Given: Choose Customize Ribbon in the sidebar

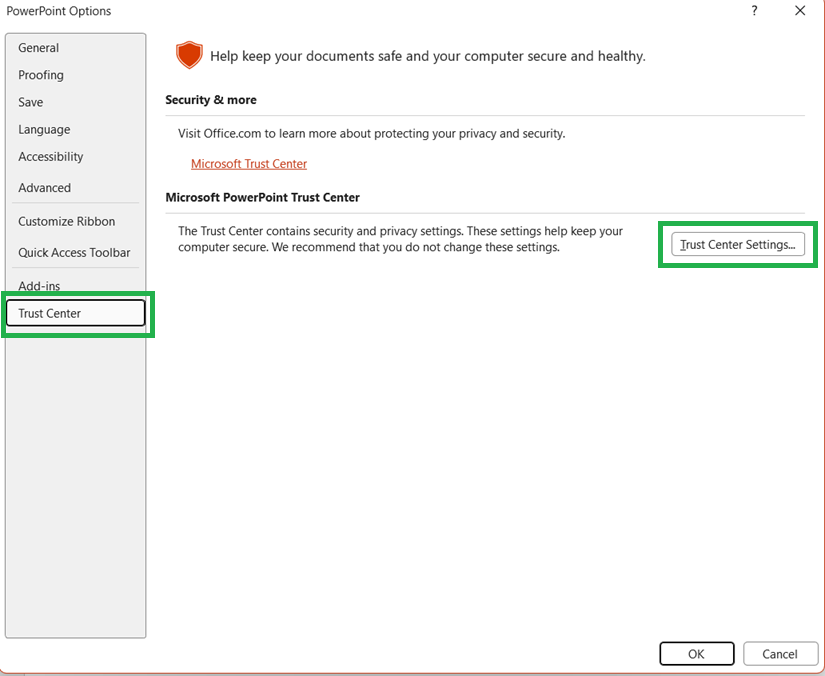Looking at the screenshot, I should point(75,221).
